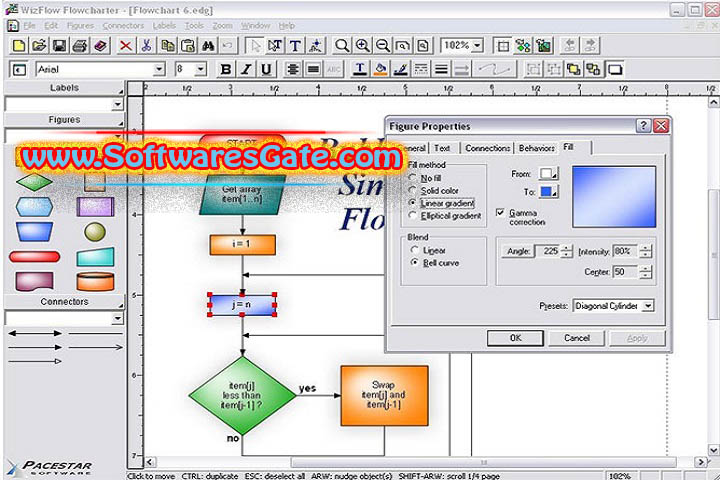Choose the double-headed arrow connector
The height and width of the screenshot is (480, 720).
pyautogui.click(x=35, y=333)
